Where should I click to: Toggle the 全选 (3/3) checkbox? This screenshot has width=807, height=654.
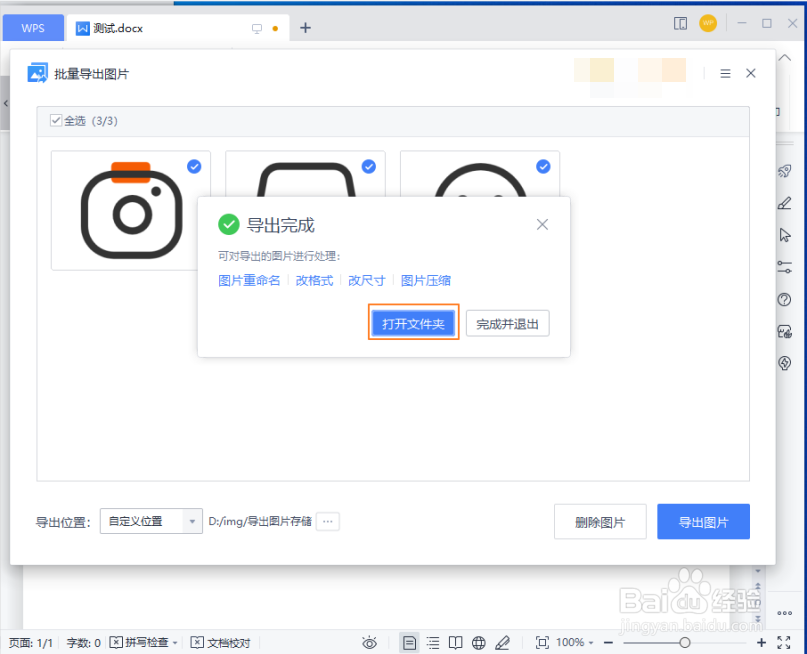click(x=56, y=120)
